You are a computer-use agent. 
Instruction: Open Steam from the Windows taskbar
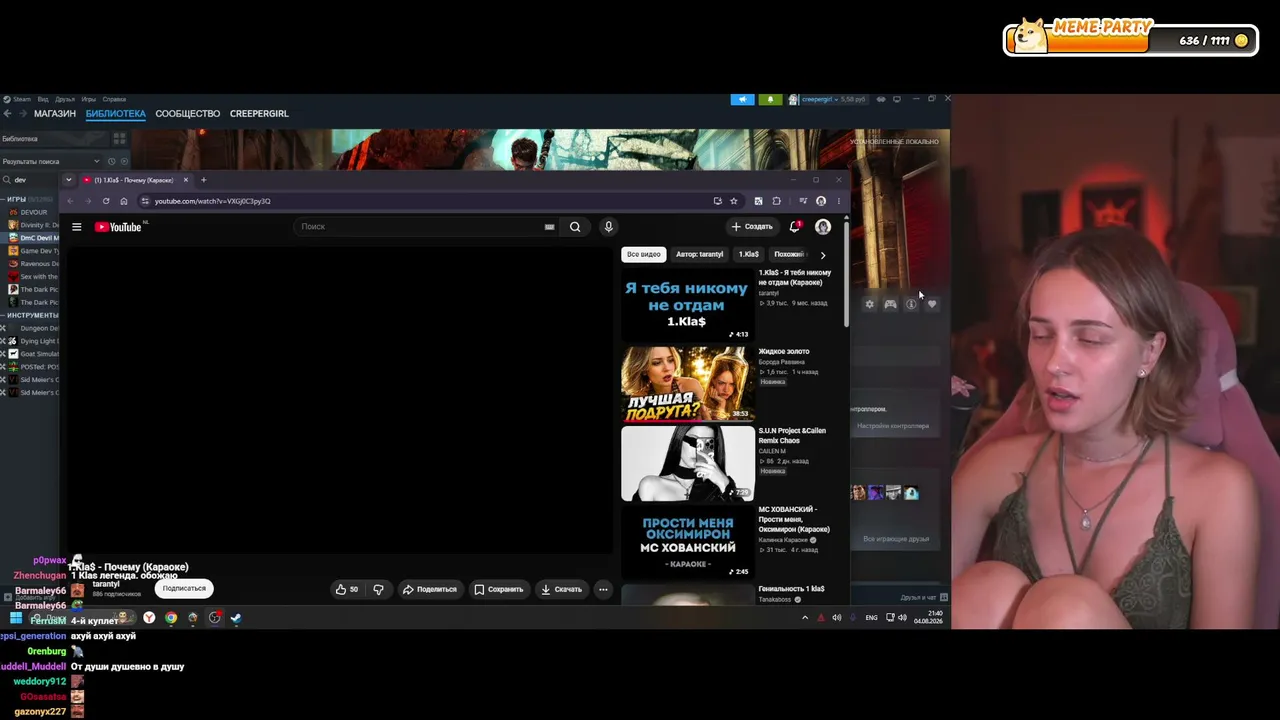click(236, 618)
